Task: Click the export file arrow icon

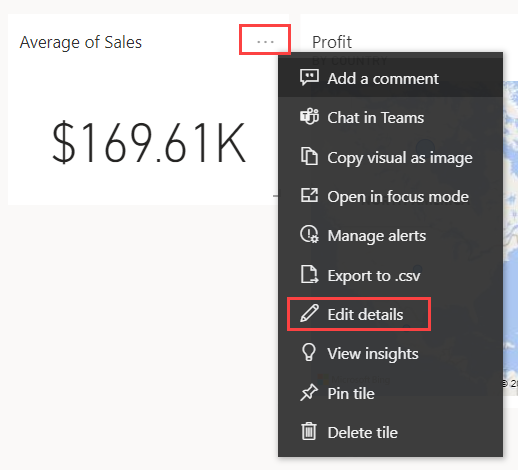Action: [x=309, y=274]
